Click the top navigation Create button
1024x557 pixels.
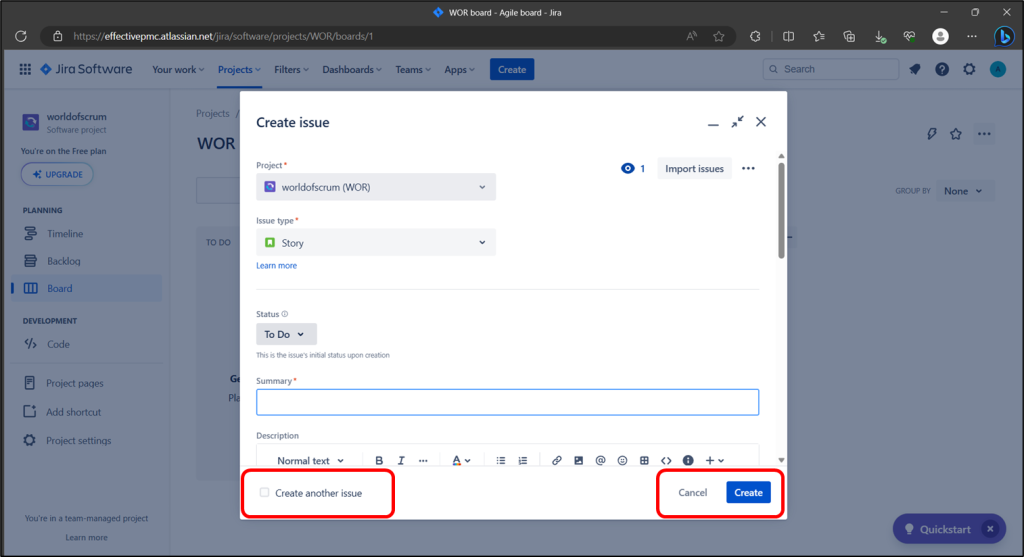pos(512,69)
